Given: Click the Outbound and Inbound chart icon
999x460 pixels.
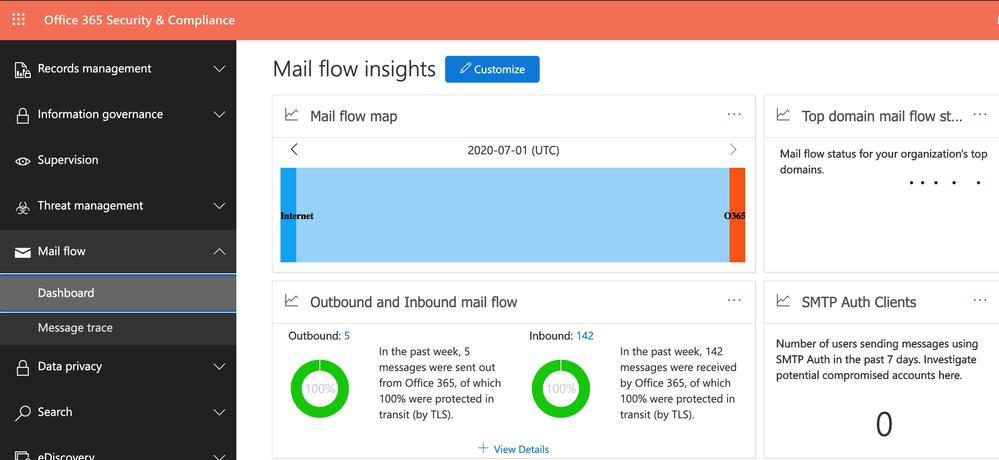Looking at the screenshot, I should [291, 300].
